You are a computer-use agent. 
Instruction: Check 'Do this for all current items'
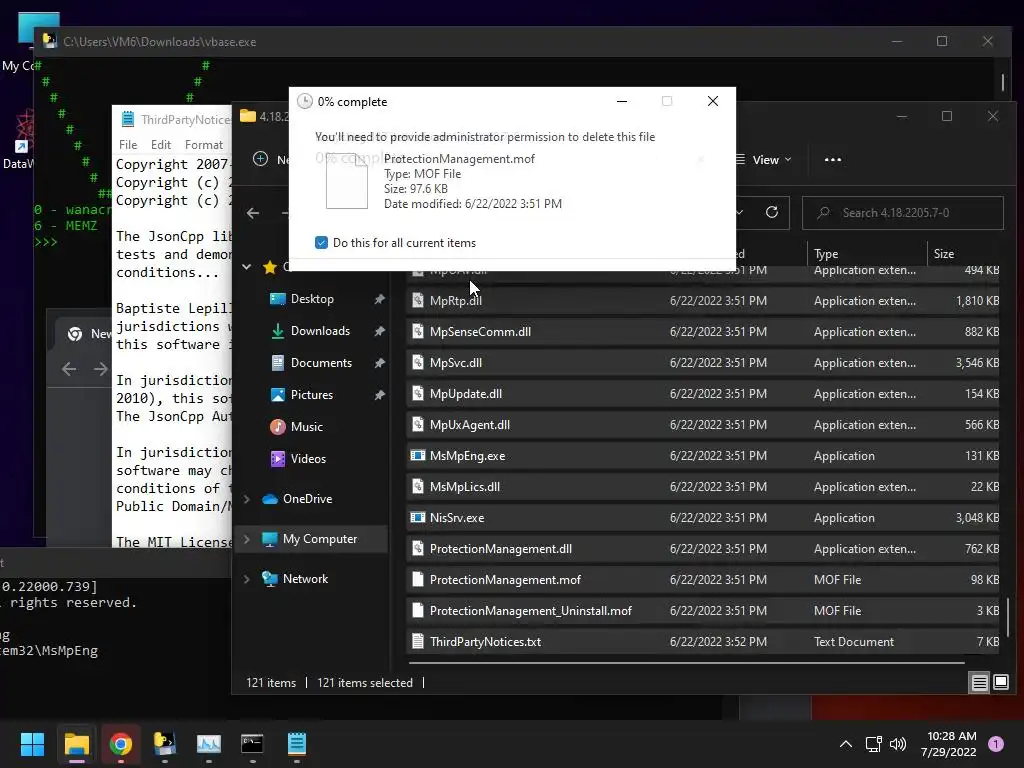321,243
